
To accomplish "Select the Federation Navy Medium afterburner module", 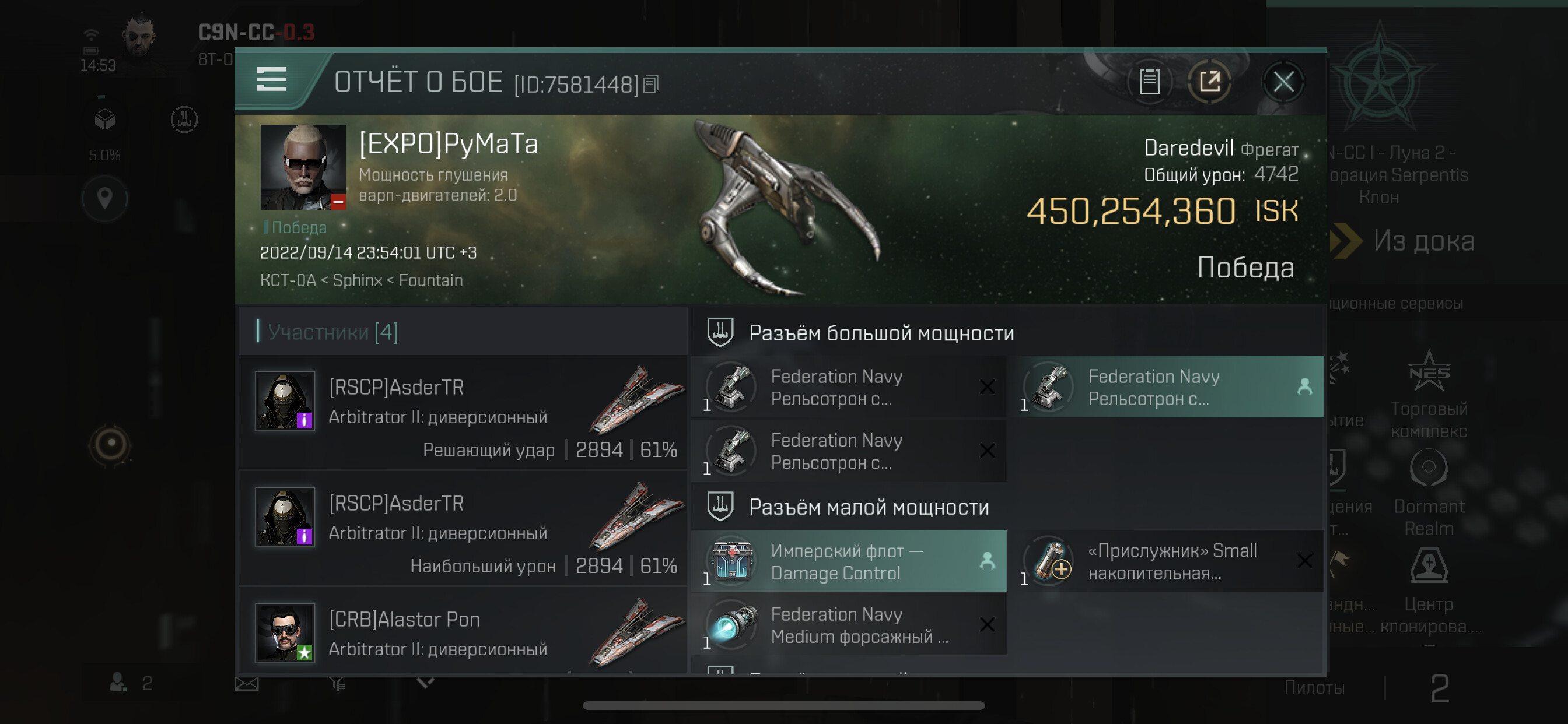I will click(x=849, y=625).
